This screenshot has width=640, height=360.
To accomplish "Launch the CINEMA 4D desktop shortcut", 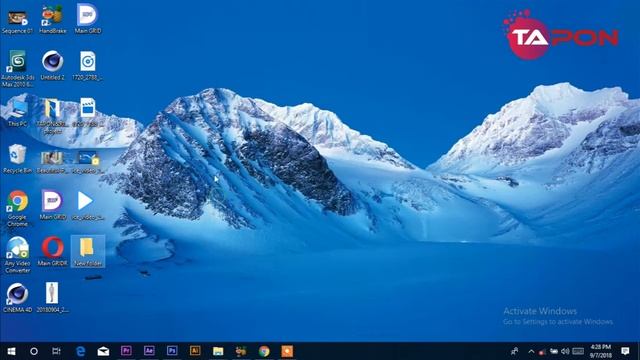I will 17,298.
